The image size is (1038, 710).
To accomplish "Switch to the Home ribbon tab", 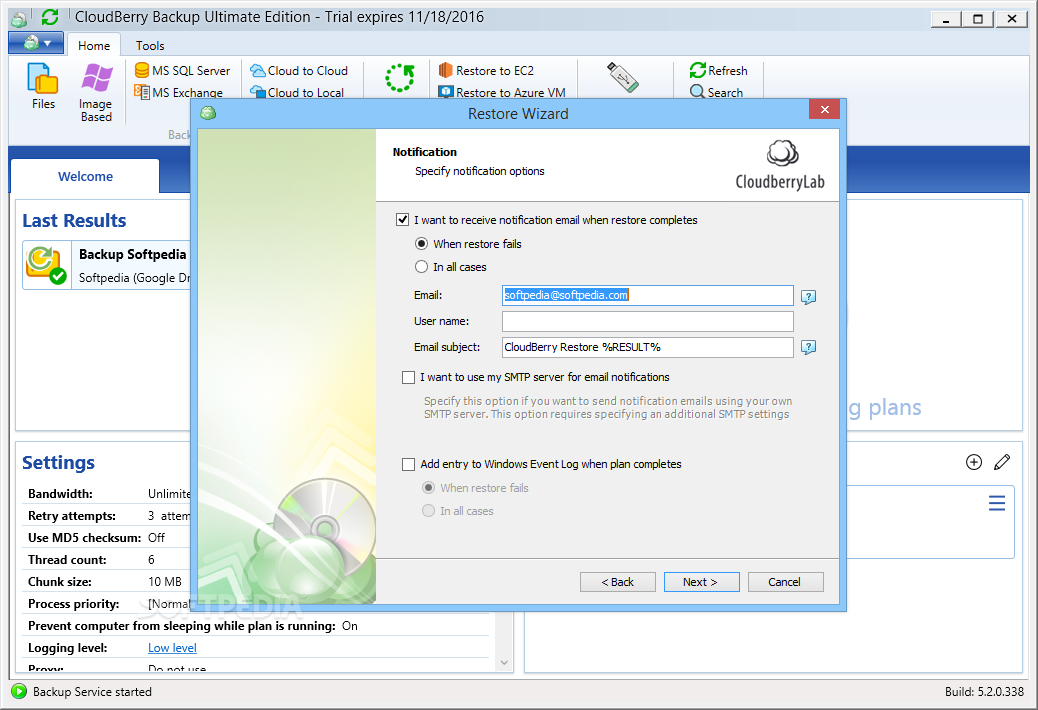I will click(94, 46).
